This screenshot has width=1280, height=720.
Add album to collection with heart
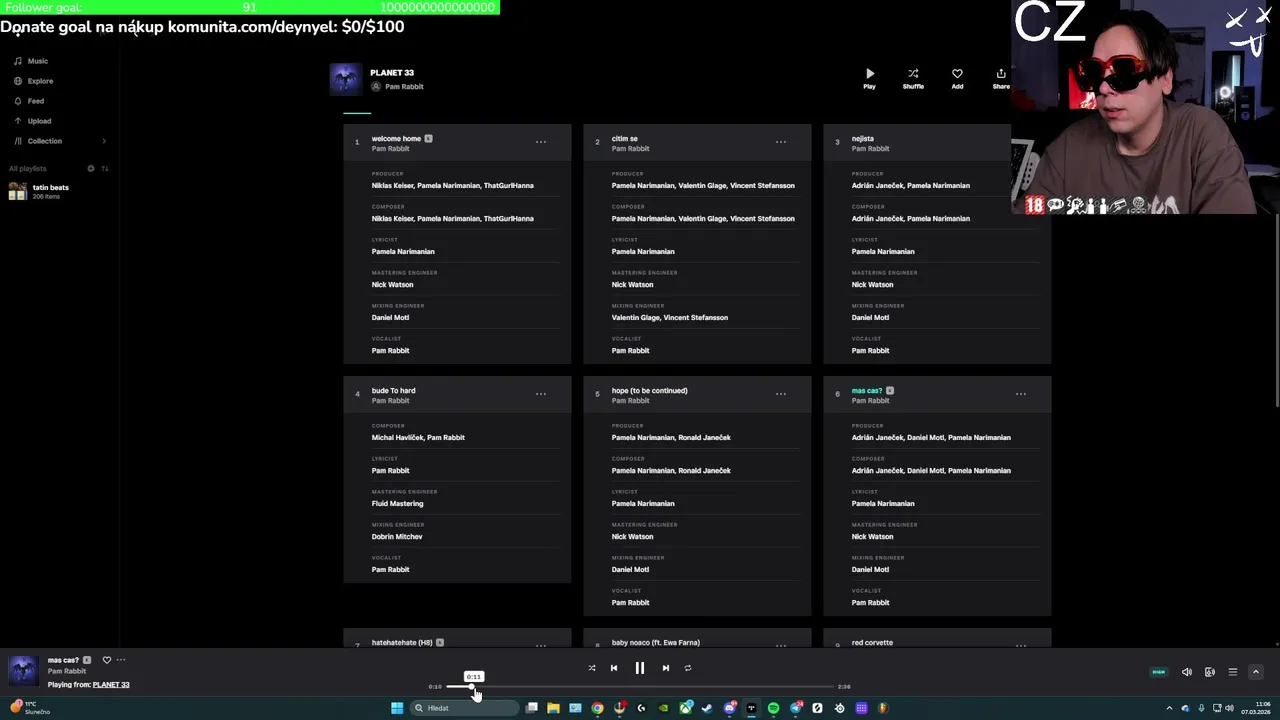[x=957, y=78]
